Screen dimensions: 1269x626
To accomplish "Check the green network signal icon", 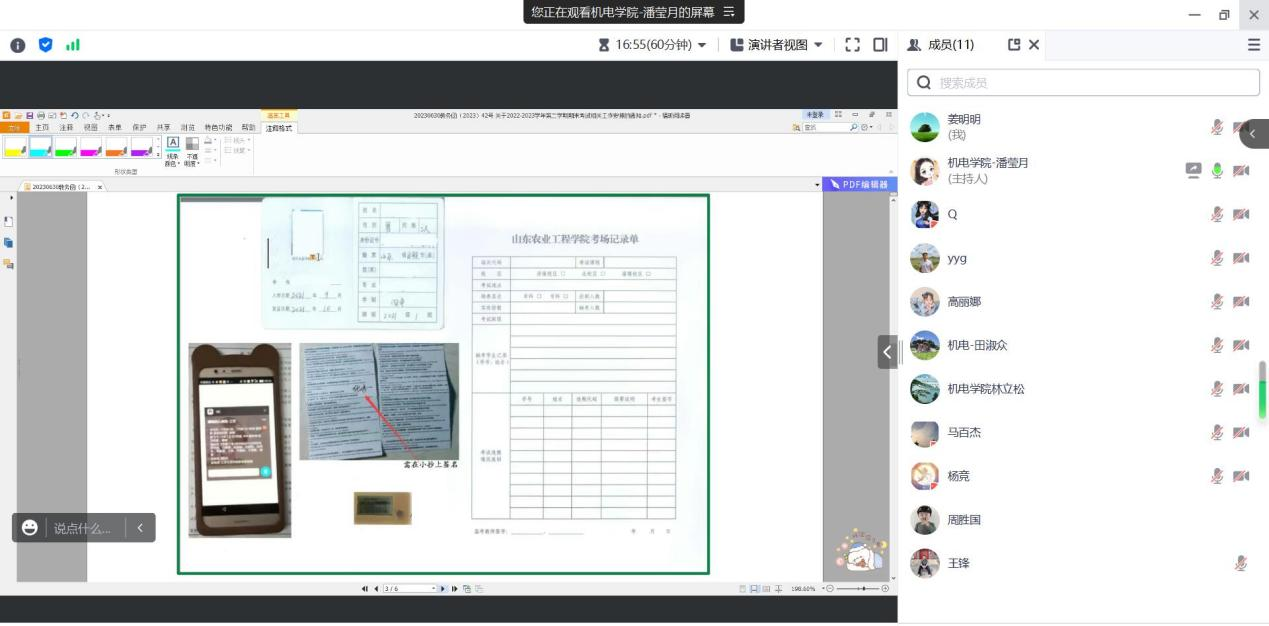I will pos(72,45).
